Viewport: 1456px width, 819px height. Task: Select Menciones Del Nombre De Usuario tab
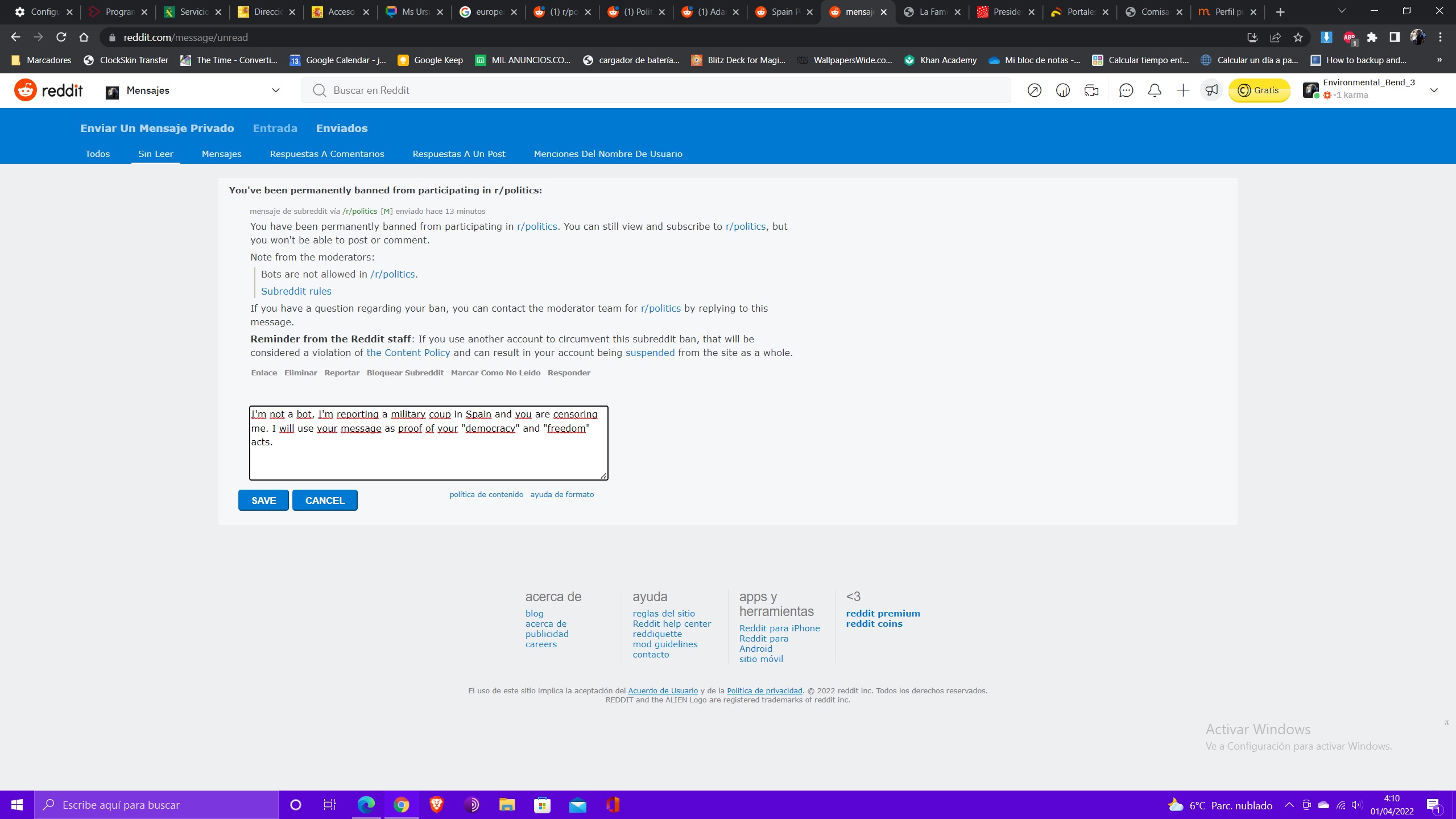click(x=608, y=154)
